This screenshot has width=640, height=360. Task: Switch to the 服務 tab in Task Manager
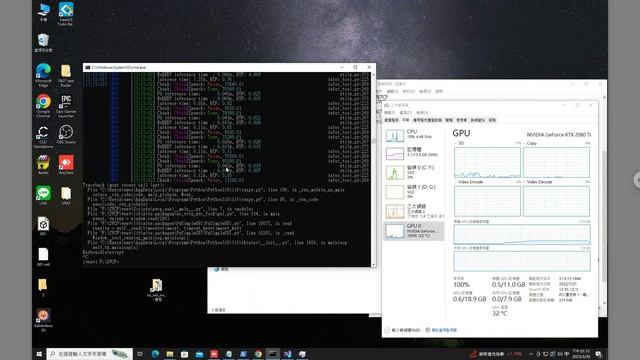[x=492, y=120]
